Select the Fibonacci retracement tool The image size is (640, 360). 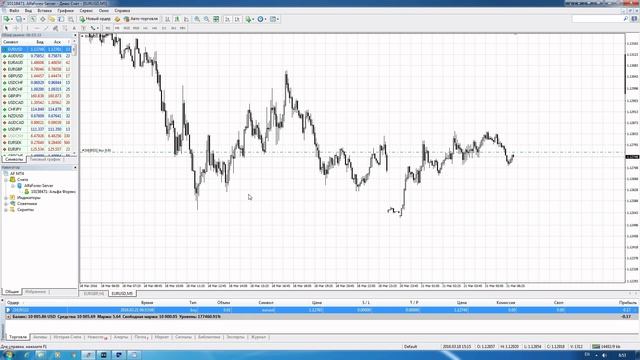pyautogui.click(x=64, y=28)
